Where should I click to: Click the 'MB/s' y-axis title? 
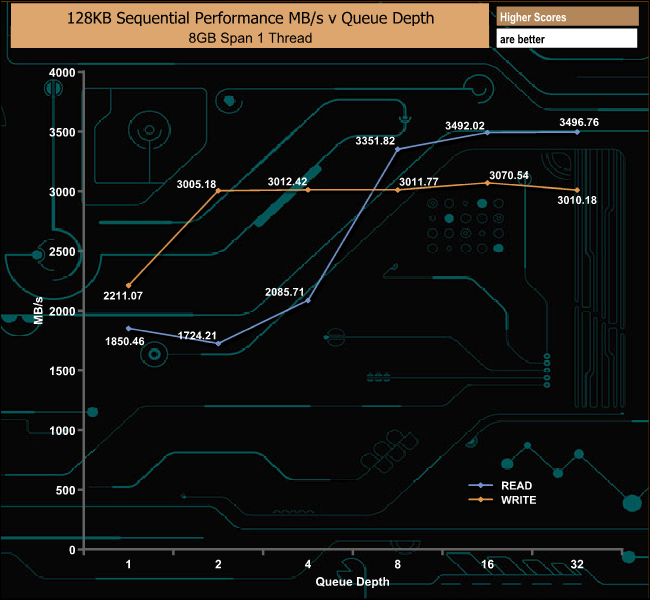click(x=38, y=311)
